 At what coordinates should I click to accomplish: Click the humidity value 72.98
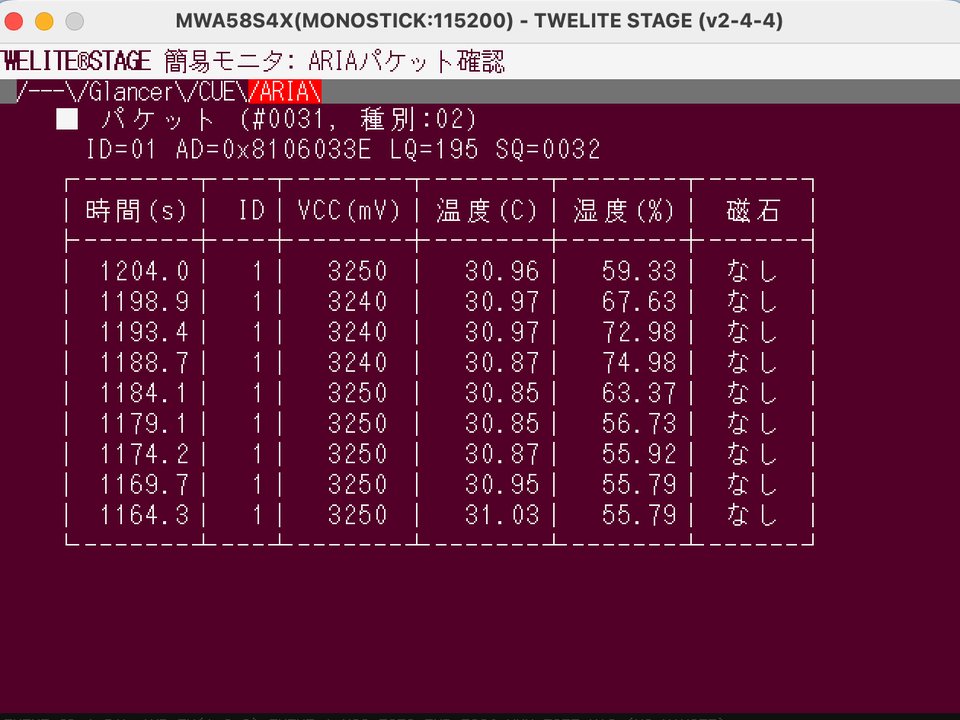click(x=639, y=332)
